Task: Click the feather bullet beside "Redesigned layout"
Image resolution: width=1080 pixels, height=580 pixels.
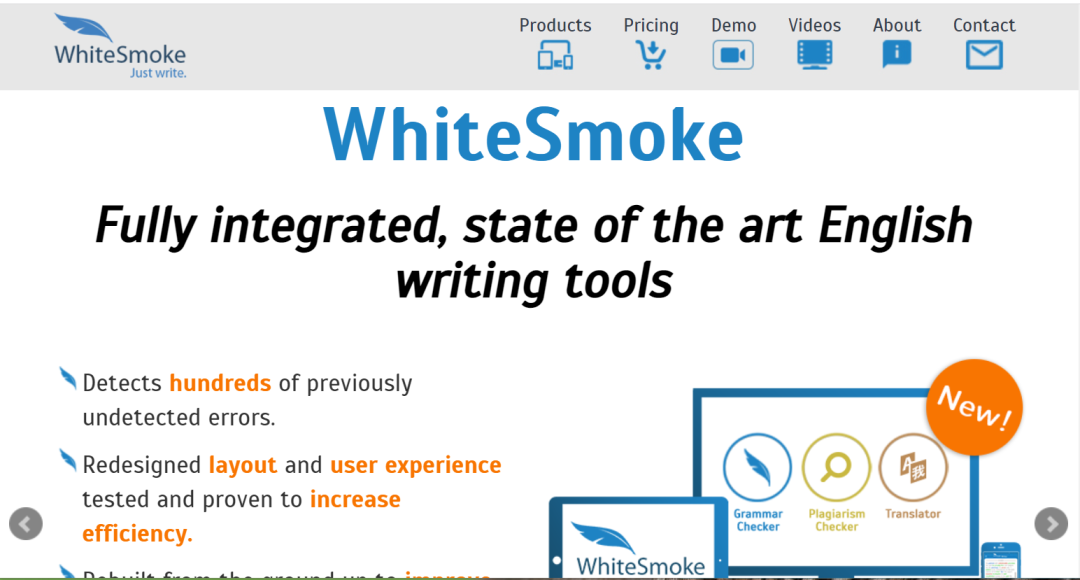Action: pos(68,460)
